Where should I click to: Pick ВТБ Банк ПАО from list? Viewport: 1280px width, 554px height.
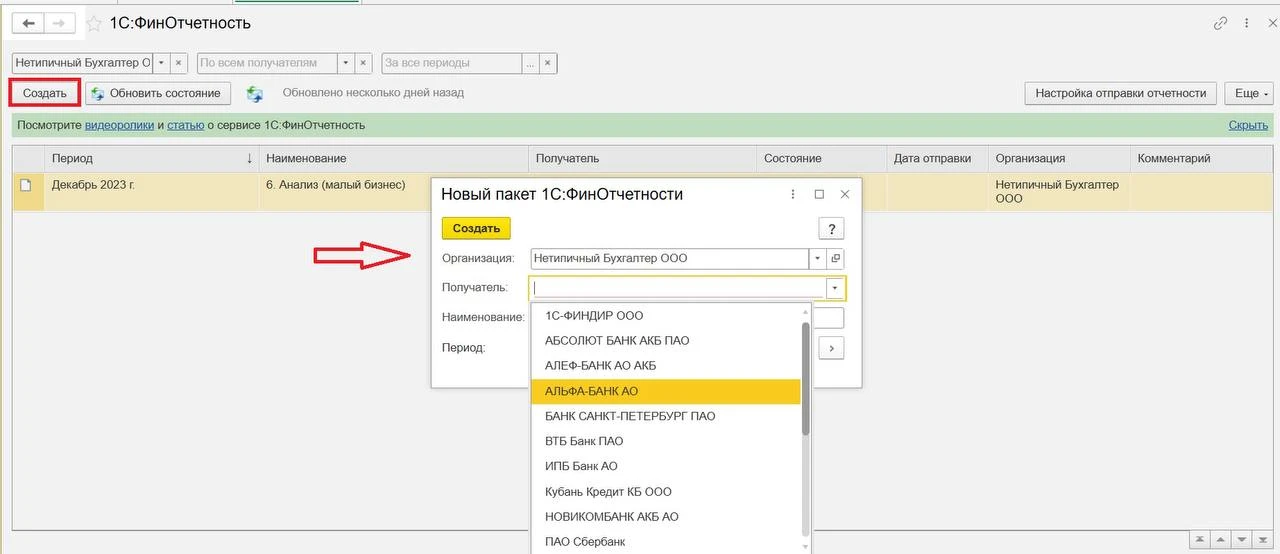point(666,441)
